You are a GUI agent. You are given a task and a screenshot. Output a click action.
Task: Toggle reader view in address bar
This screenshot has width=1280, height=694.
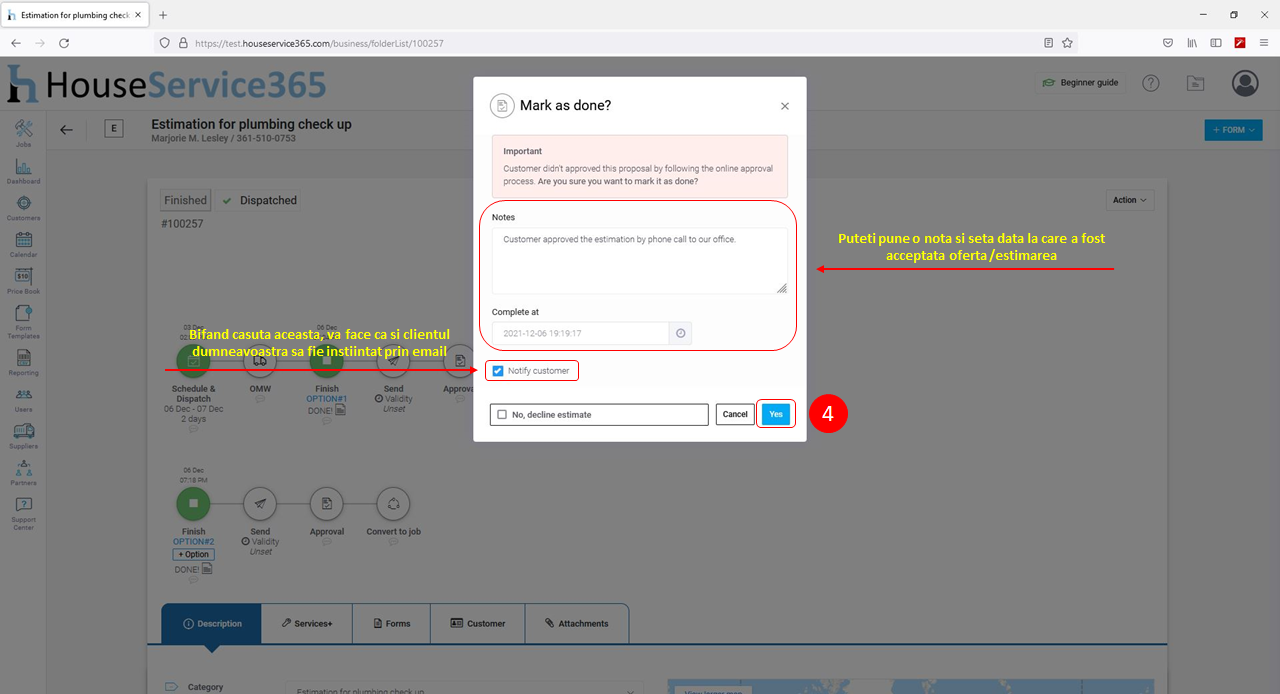pos(1048,43)
